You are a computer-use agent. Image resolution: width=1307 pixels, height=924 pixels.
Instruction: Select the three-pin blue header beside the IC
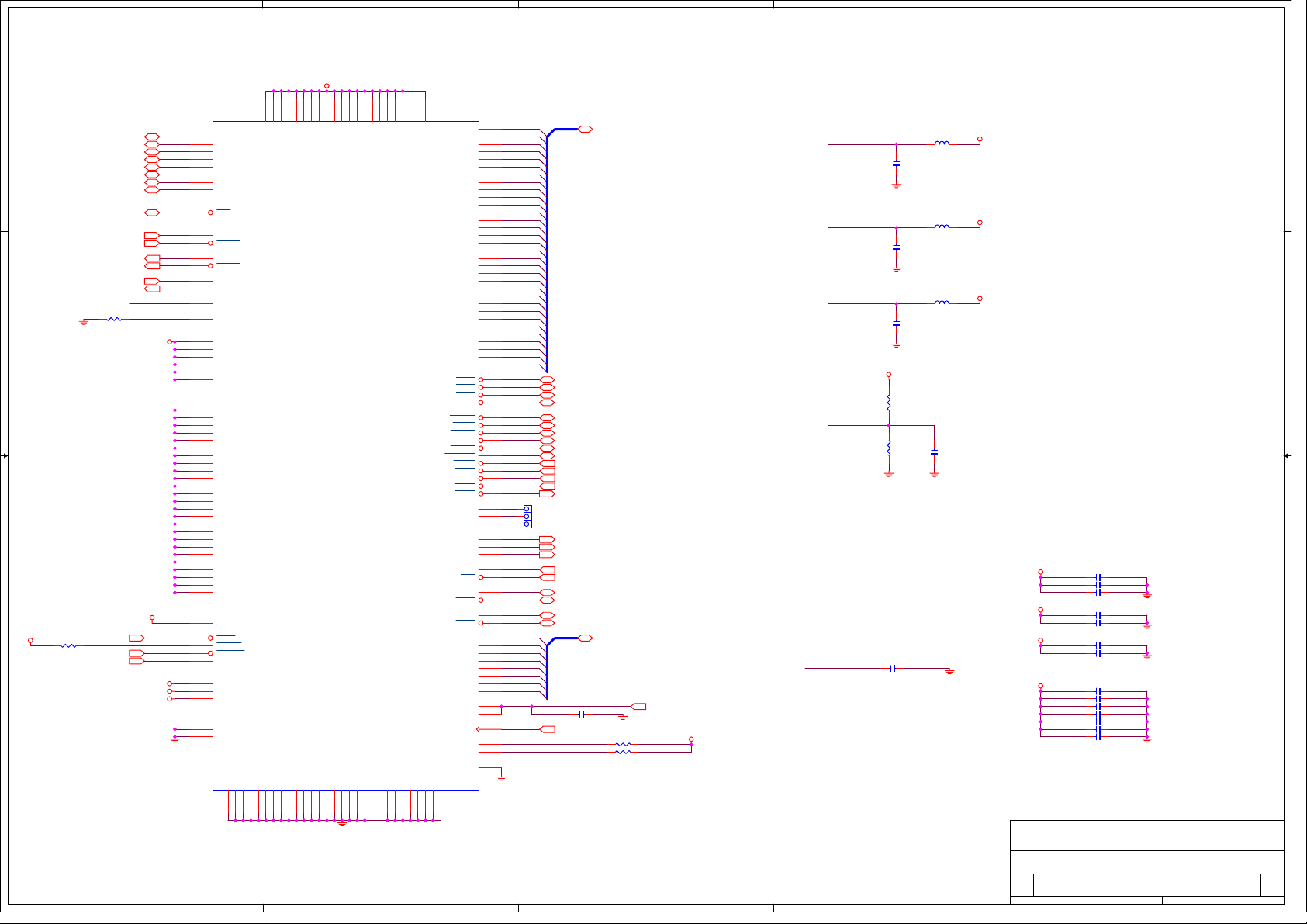coord(527,517)
